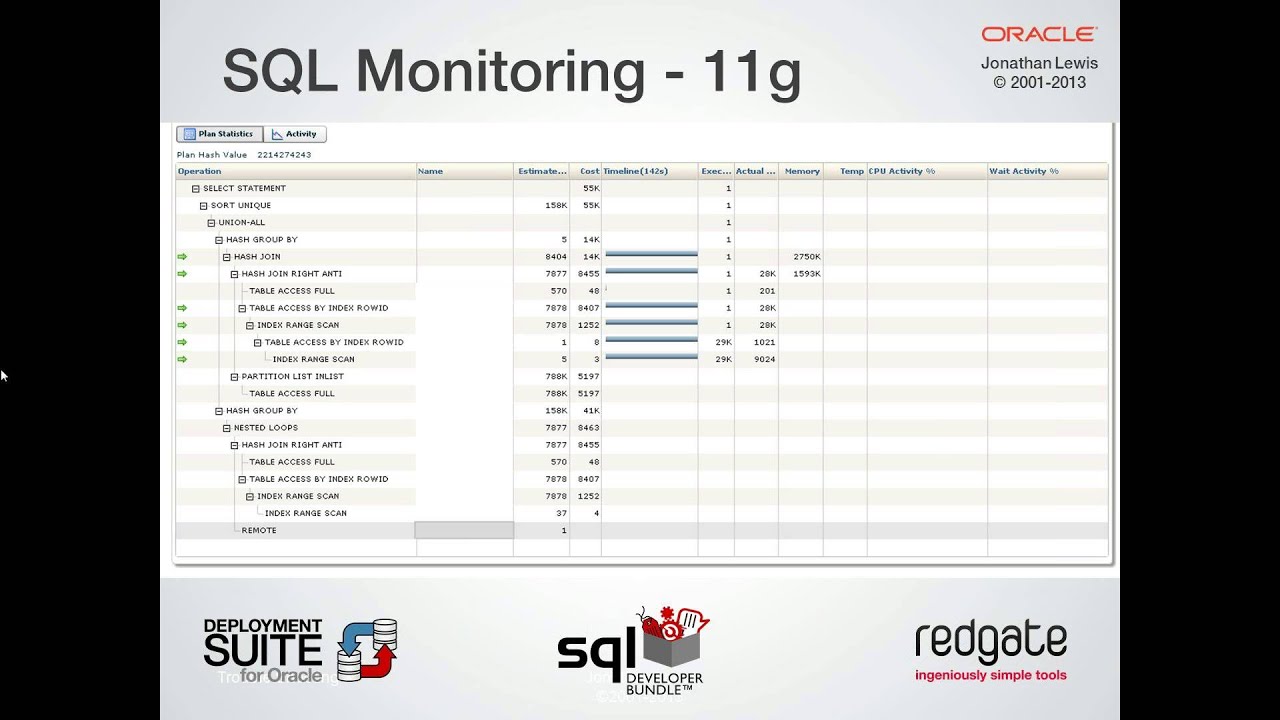
Task: Select the UNION-ALL row
Action: [x=641, y=223]
